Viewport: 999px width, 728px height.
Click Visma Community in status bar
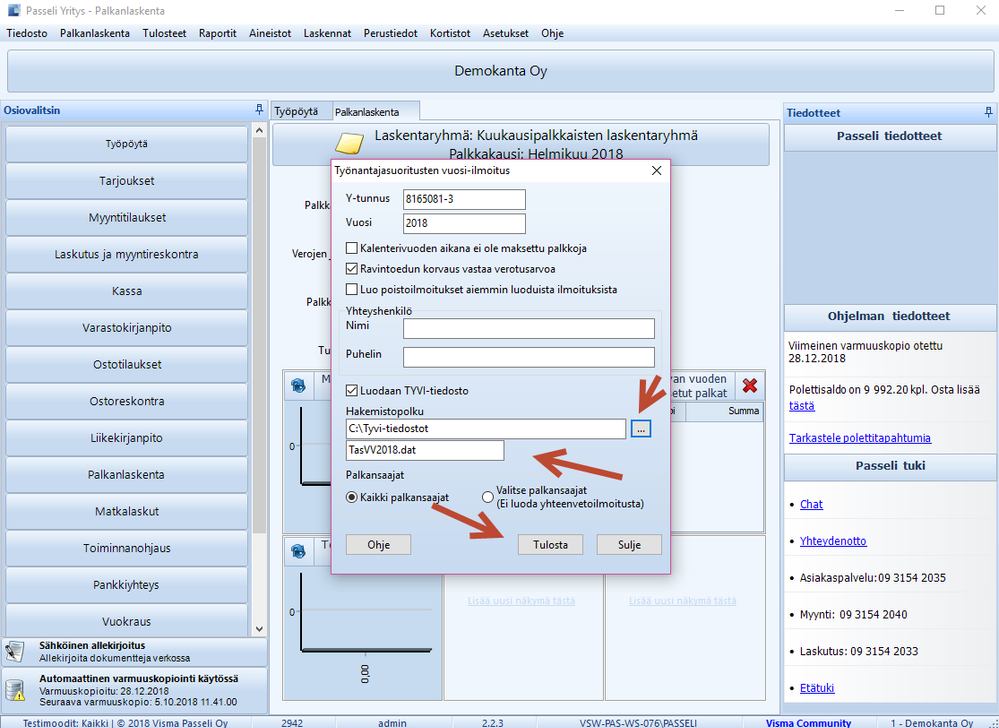(808, 722)
